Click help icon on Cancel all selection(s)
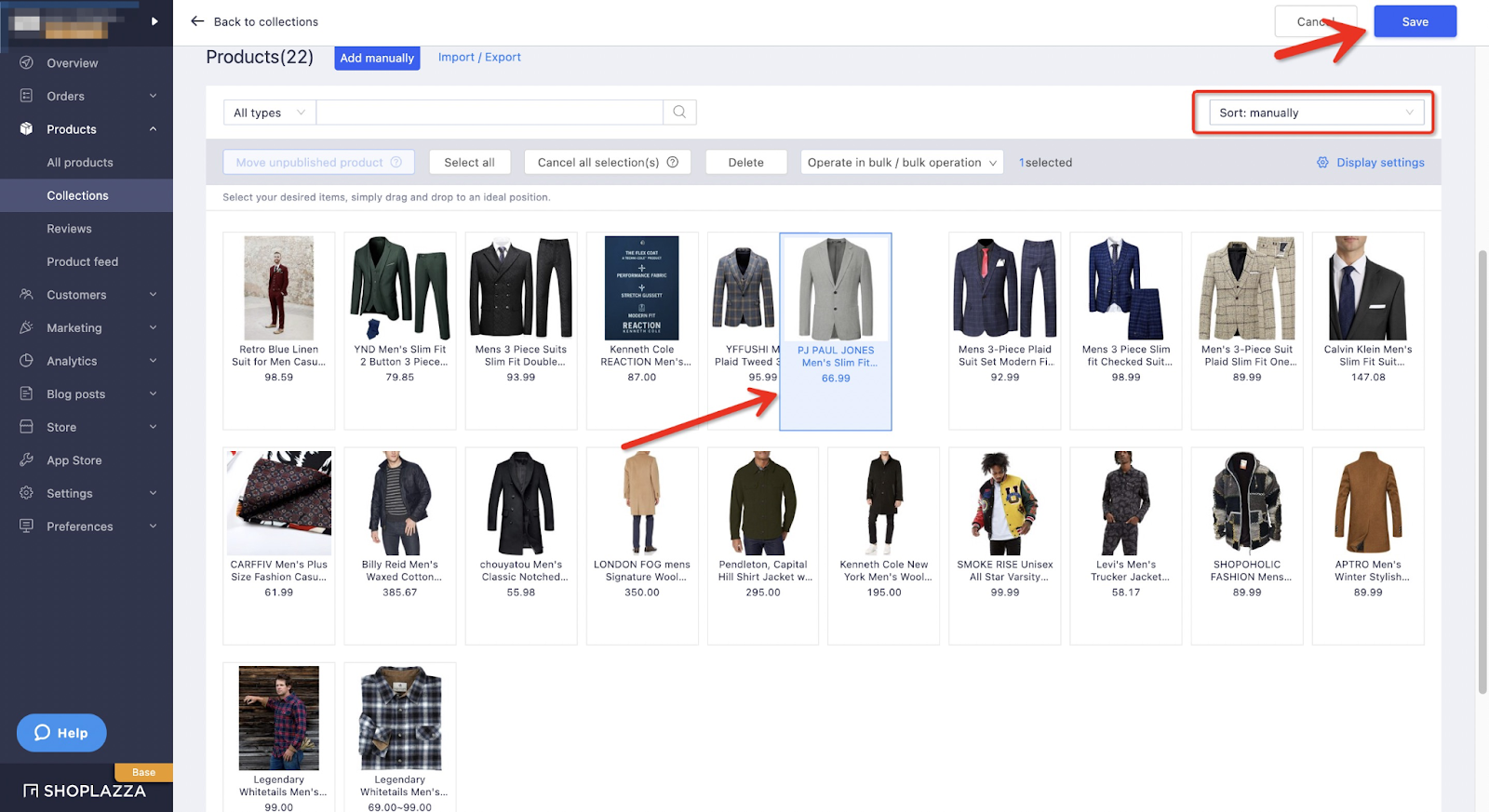The height and width of the screenshot is (812, 1489). coord(673,162)
